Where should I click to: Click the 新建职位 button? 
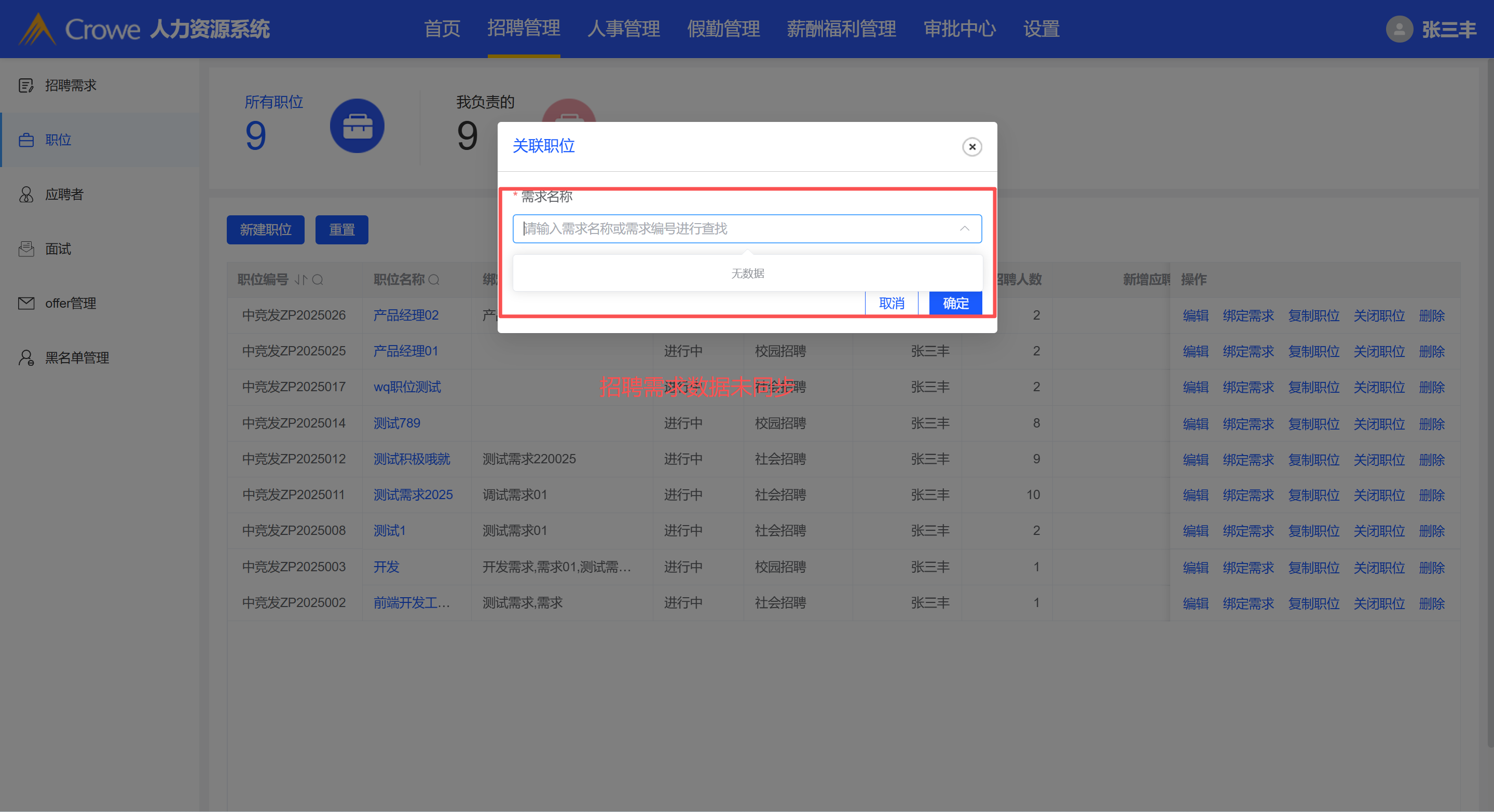[x=265, y=230]
